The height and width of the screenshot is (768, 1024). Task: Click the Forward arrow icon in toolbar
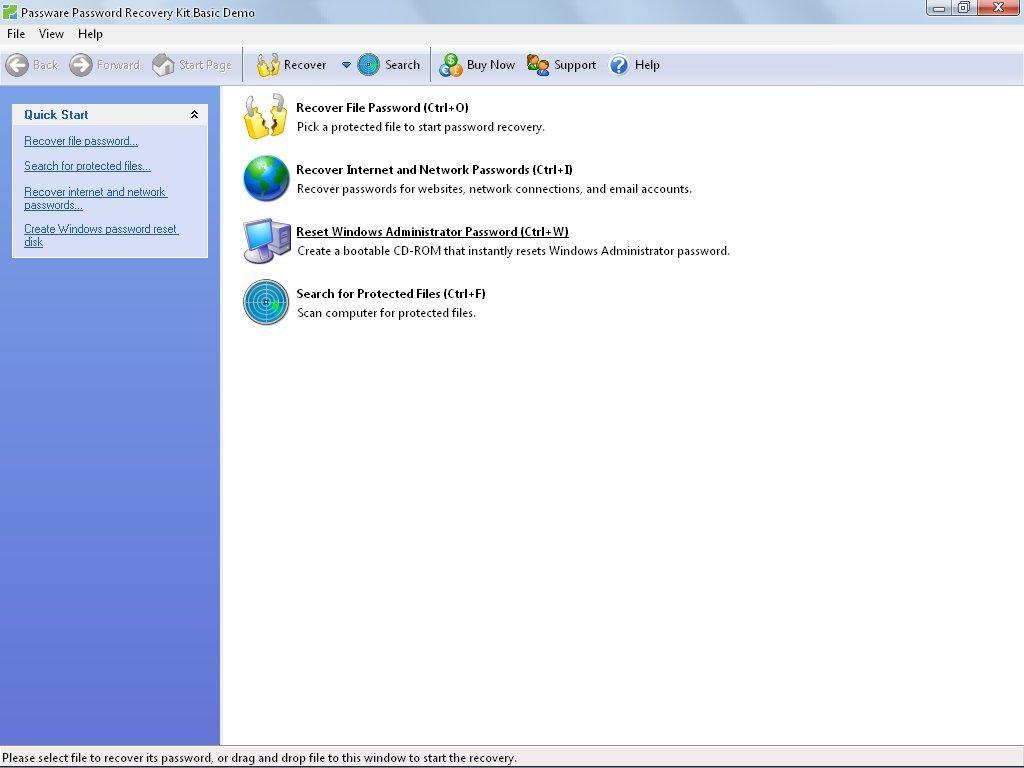81,65
